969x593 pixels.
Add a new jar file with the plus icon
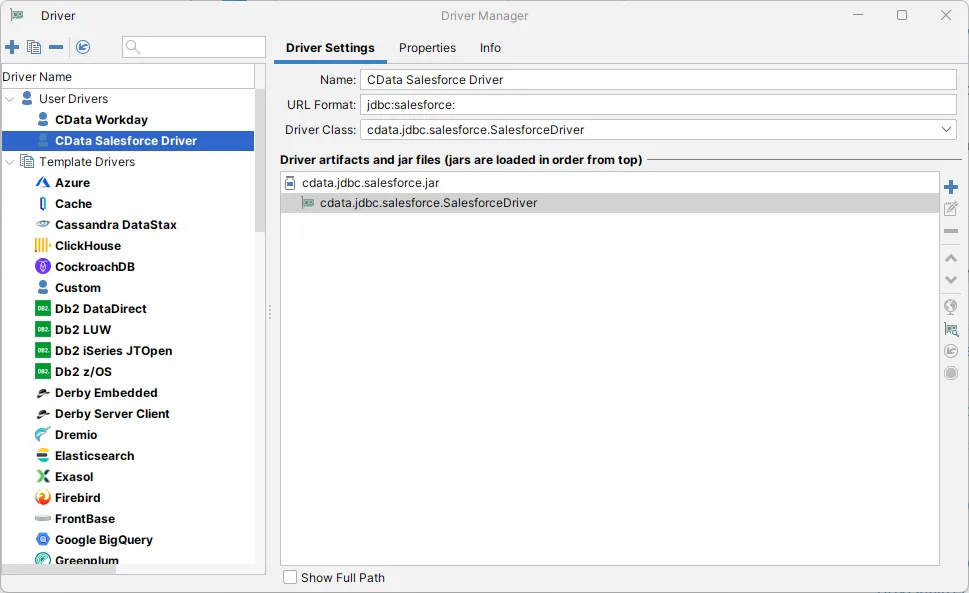point(951,186)
